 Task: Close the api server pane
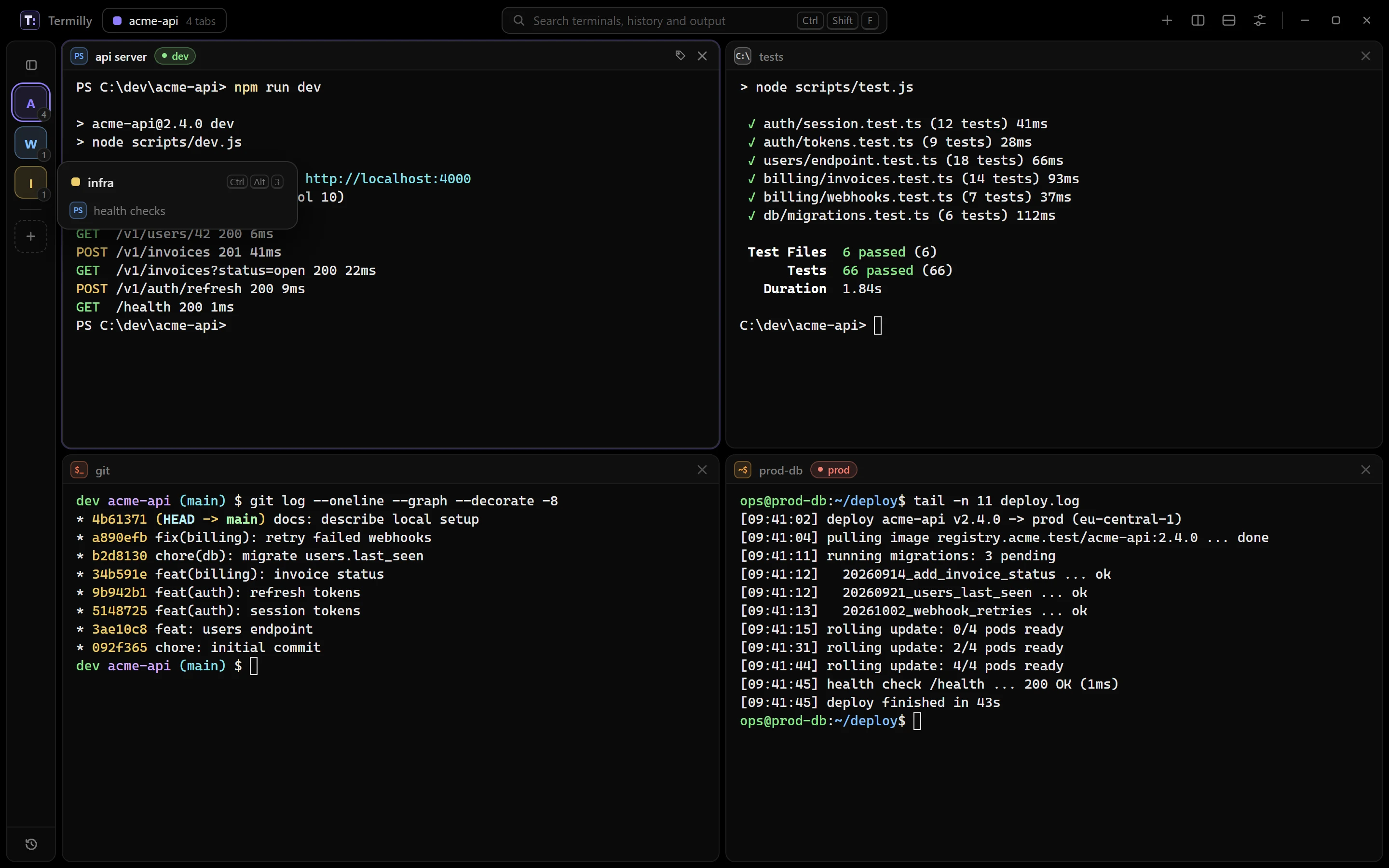702,55
